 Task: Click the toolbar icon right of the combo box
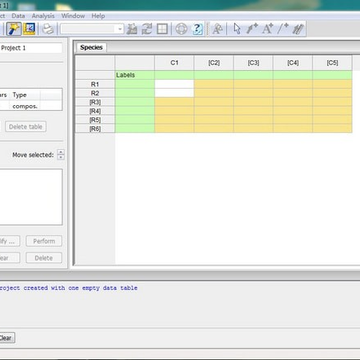click(132, 29)
